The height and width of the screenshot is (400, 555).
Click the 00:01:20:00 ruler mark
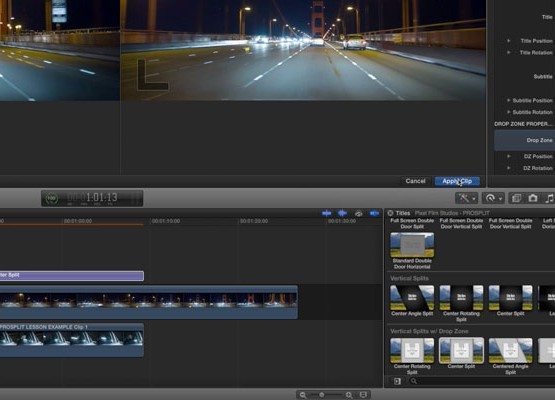254,221
